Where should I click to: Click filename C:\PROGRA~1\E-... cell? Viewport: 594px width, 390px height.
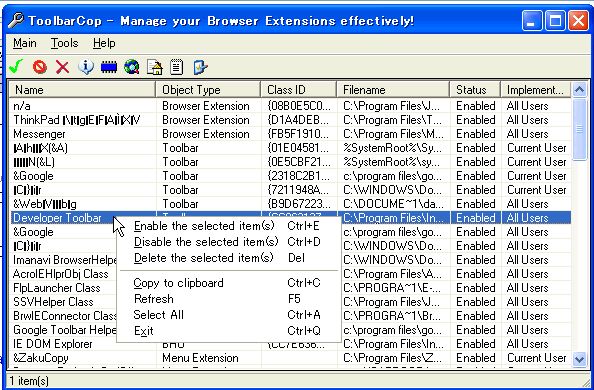pyautogui.click(x=392, y=288)
